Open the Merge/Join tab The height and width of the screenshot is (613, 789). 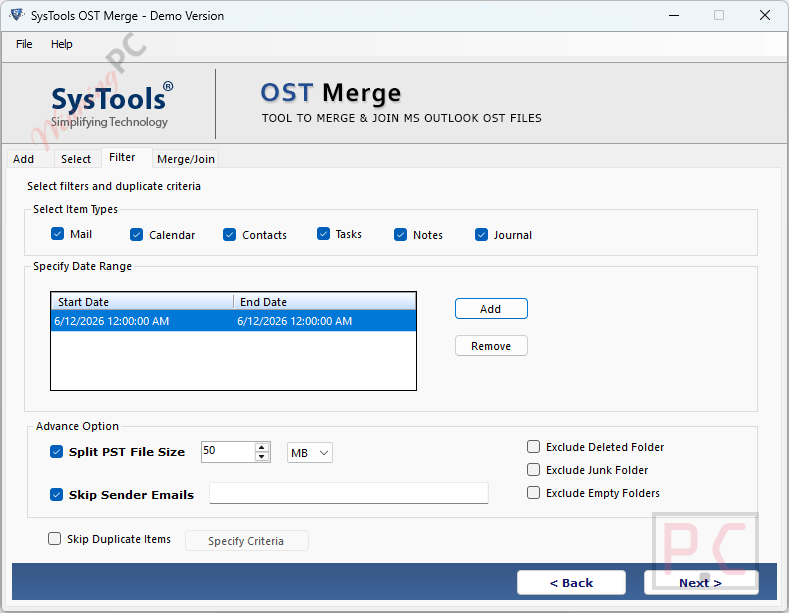point(186,159)
